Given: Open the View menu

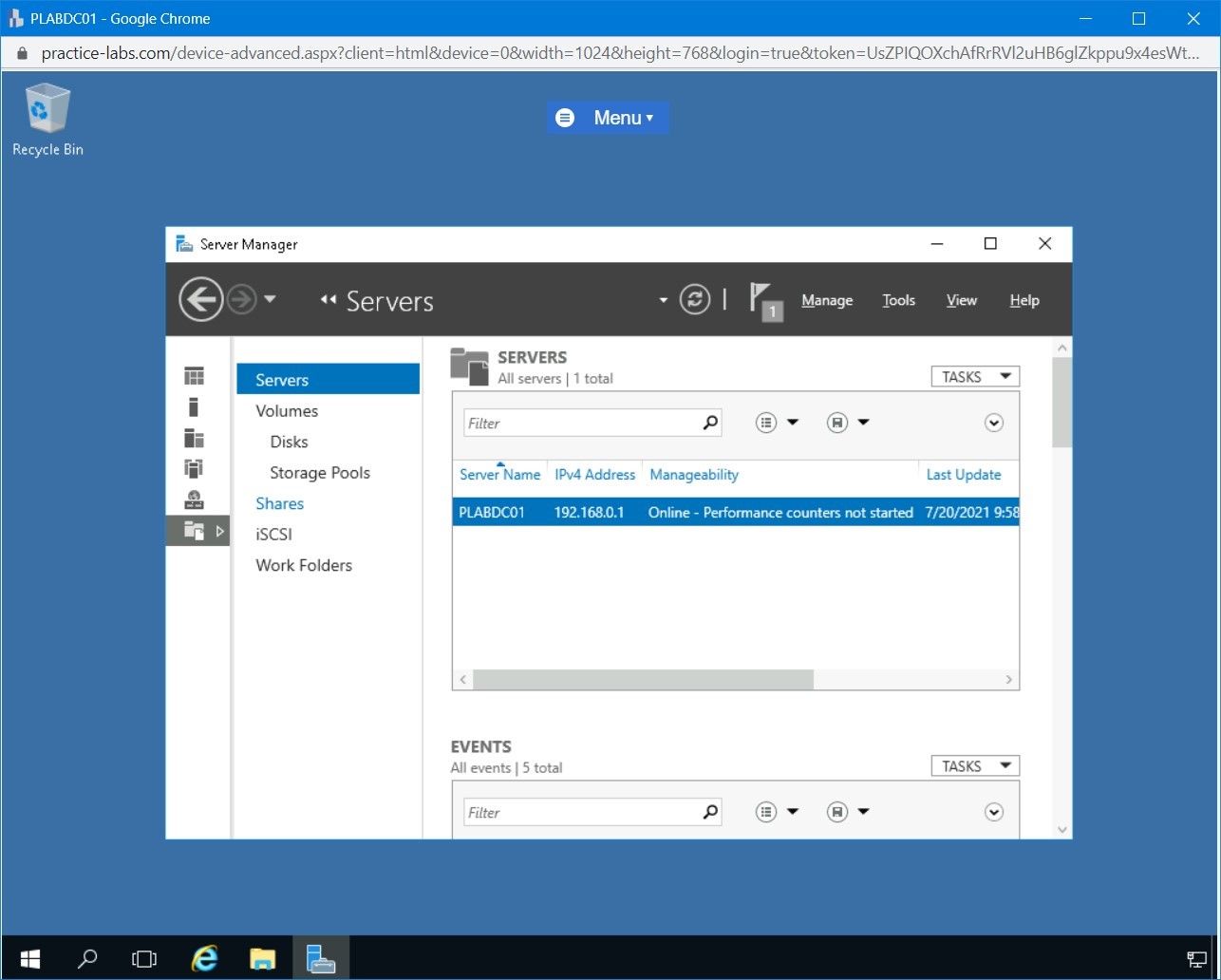Looking at the screenshot, I should (x=961, y=300).
